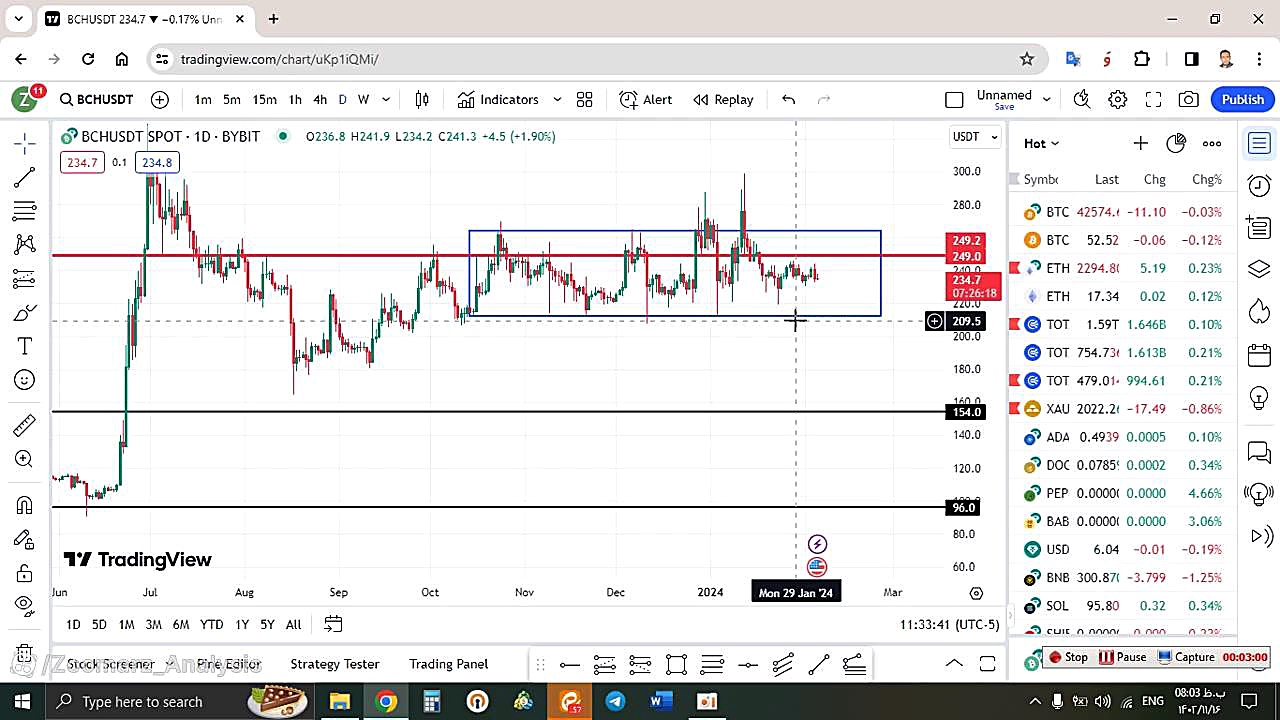Select the brush drawing tool

(25, 313)
